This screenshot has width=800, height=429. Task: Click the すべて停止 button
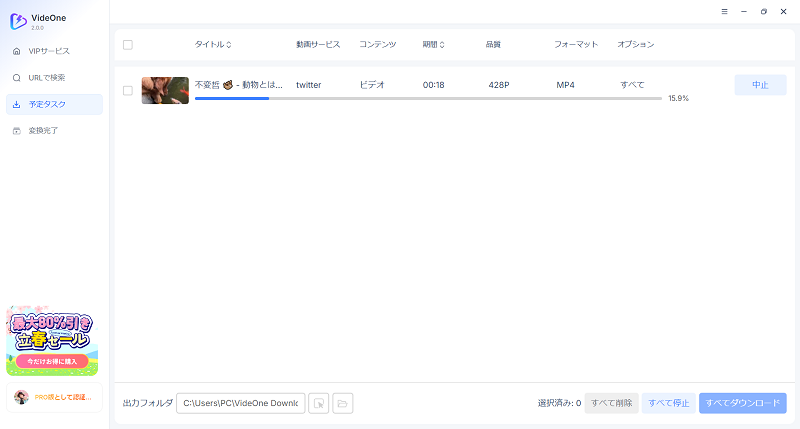click(x=668, y=403)
